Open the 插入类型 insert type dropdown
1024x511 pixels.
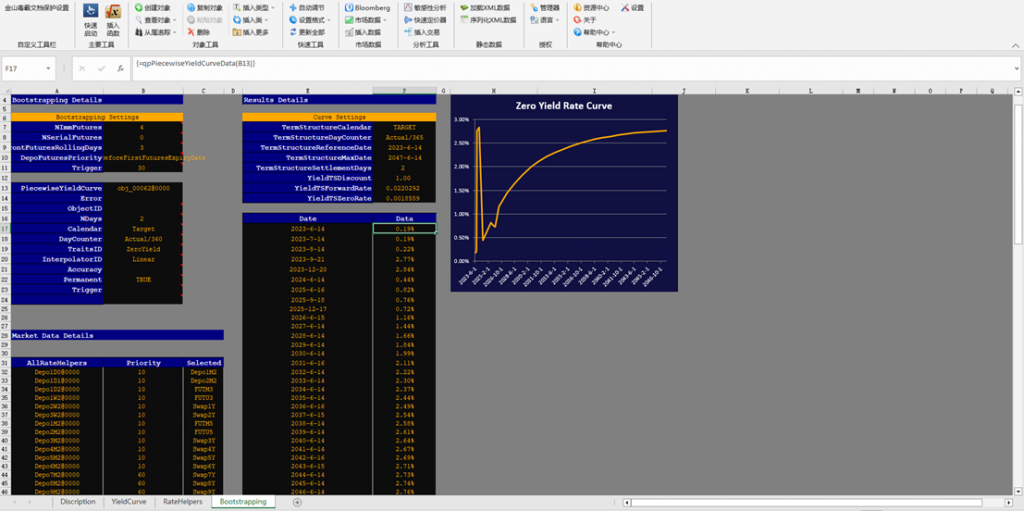(253, 8)
